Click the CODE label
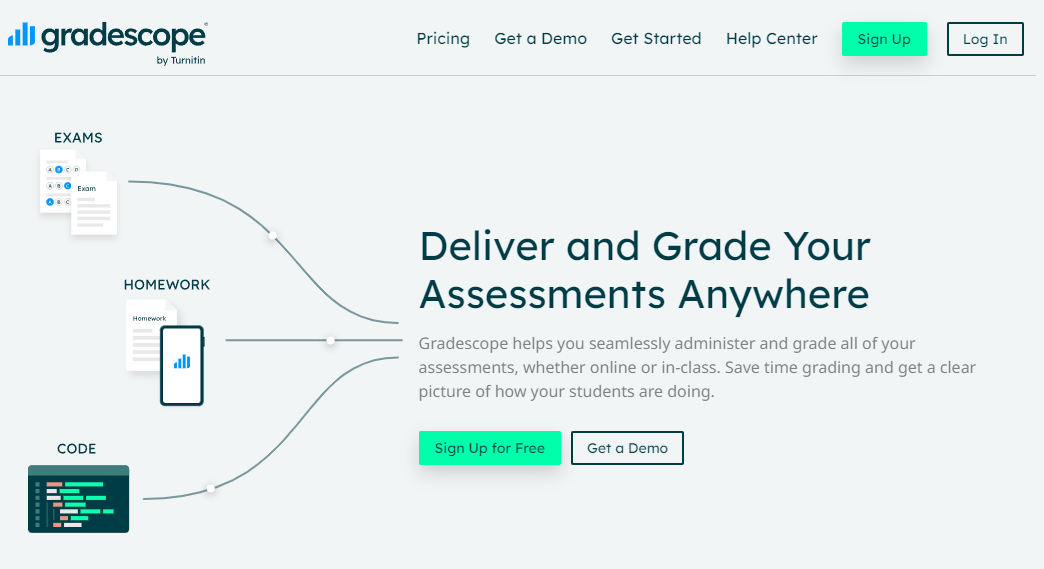Viewport: 1044px width, 569px height. (76, 449)
